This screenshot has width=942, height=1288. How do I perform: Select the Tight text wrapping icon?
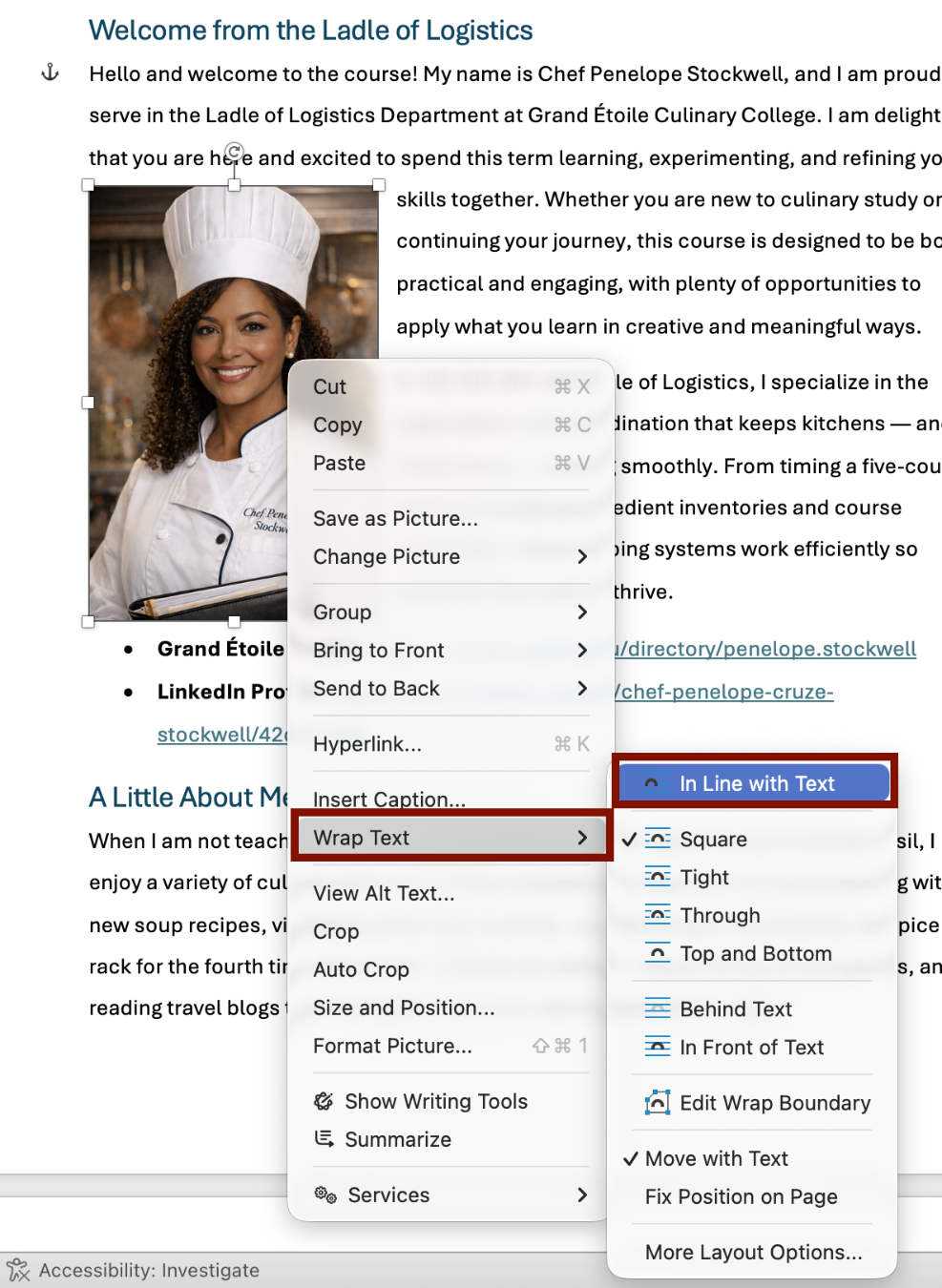click(658, 876)
